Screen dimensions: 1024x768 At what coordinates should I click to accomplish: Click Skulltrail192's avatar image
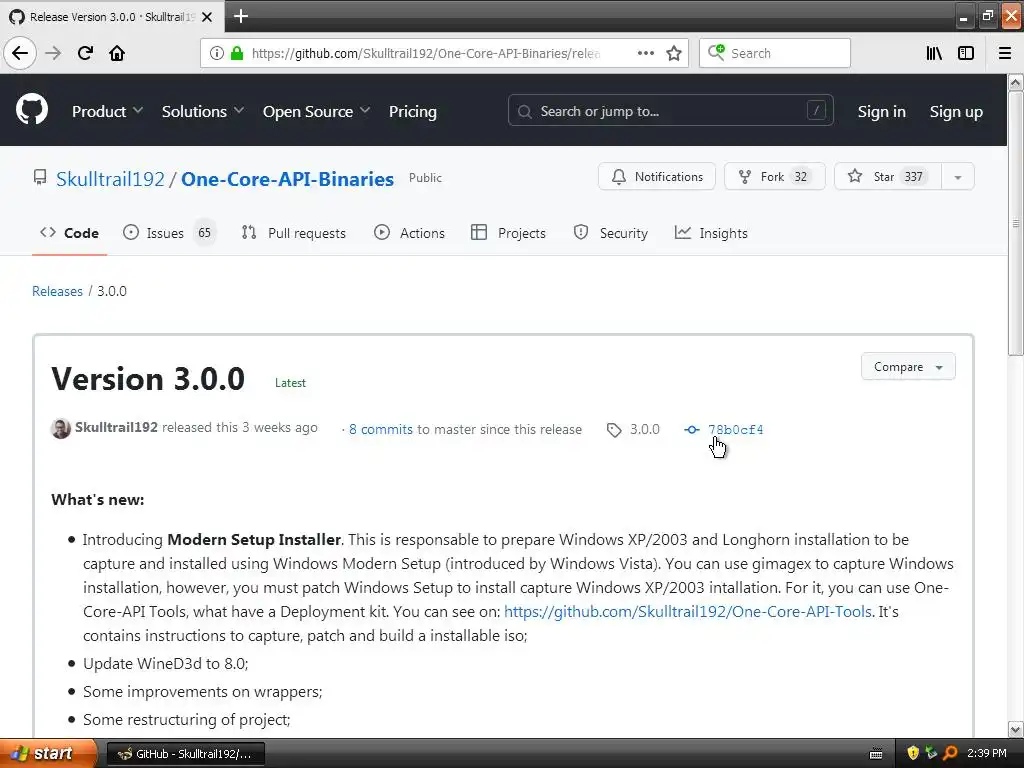point(61,428)
